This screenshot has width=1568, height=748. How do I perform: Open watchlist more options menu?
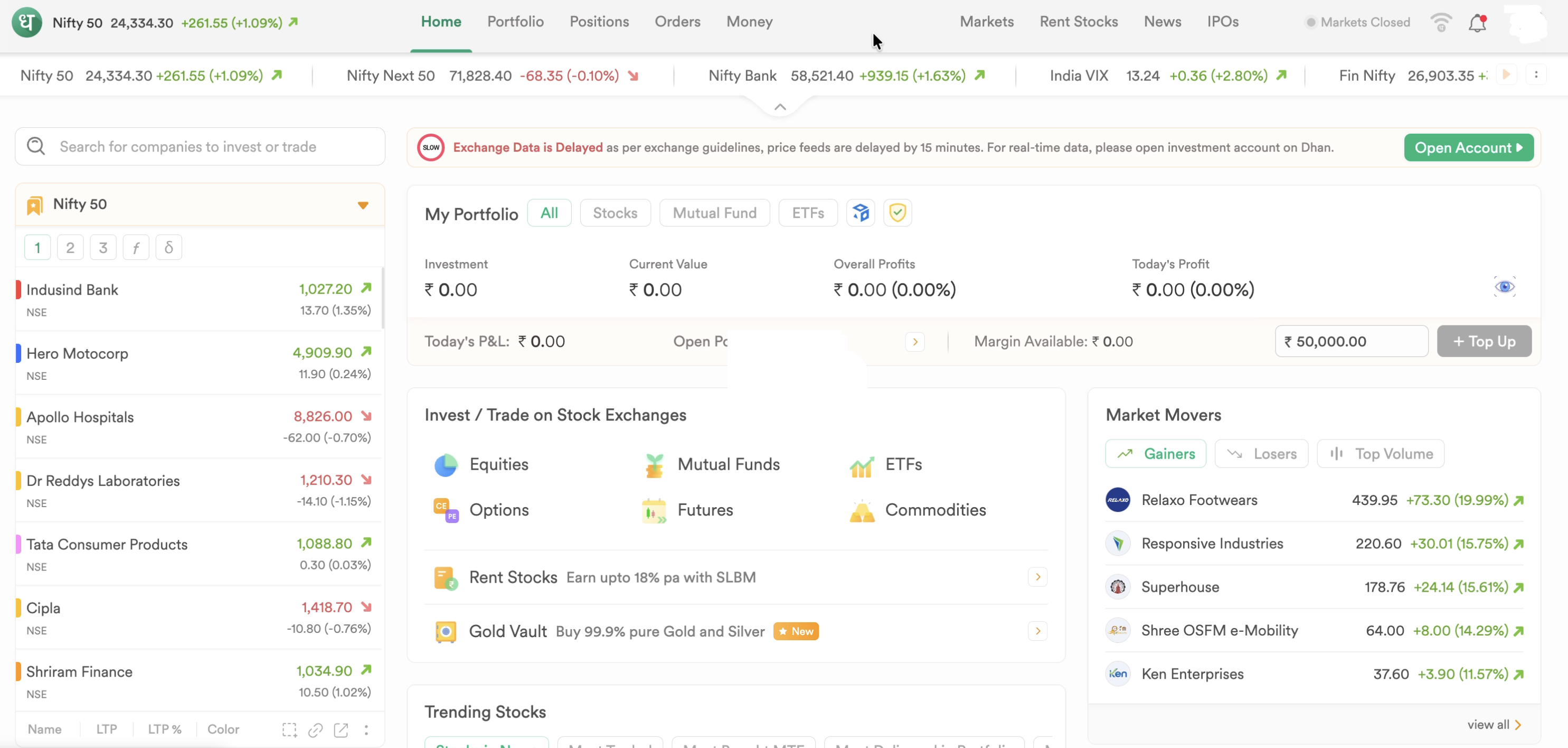[366, 729]
